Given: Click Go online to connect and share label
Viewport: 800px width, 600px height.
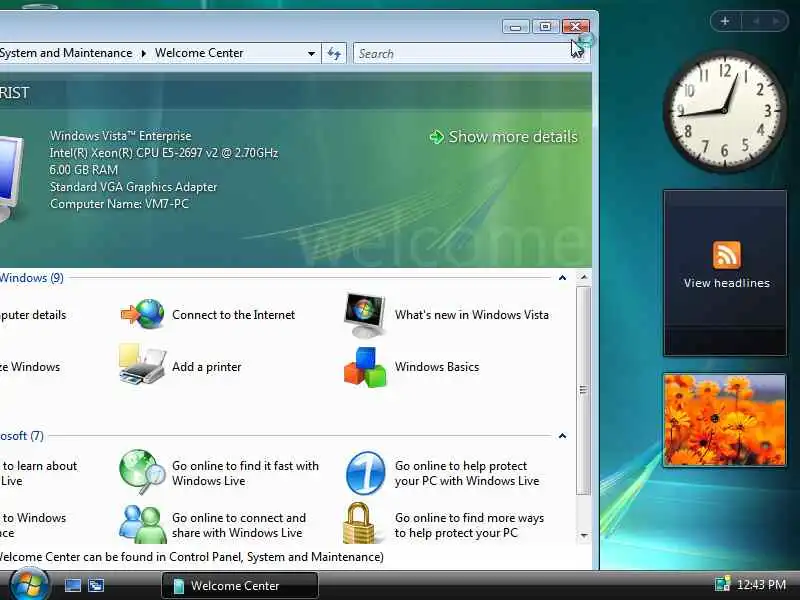Looking at the screenshot, I should click(239, 525).
